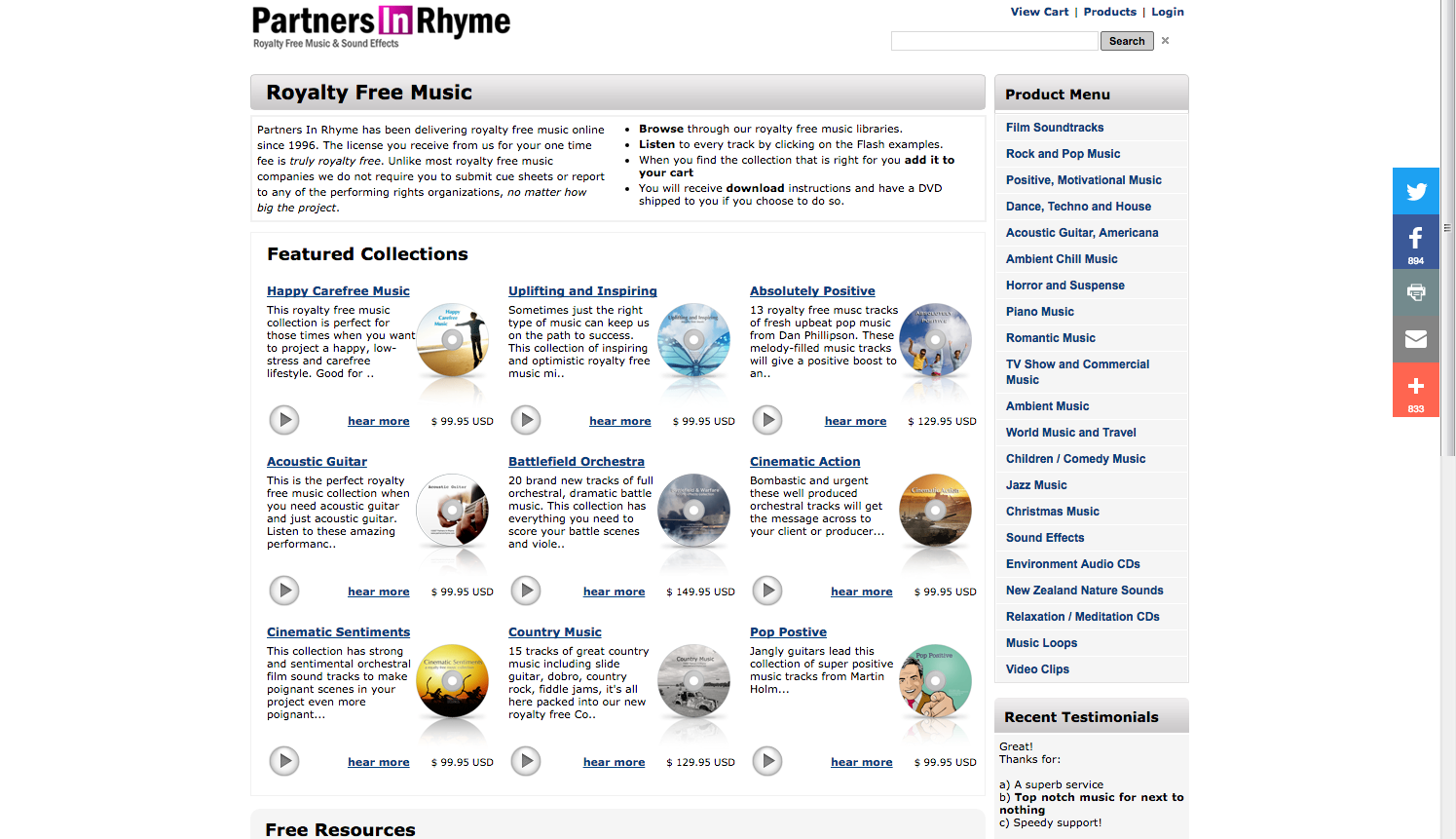Click the Search button

coord(1127,41)
